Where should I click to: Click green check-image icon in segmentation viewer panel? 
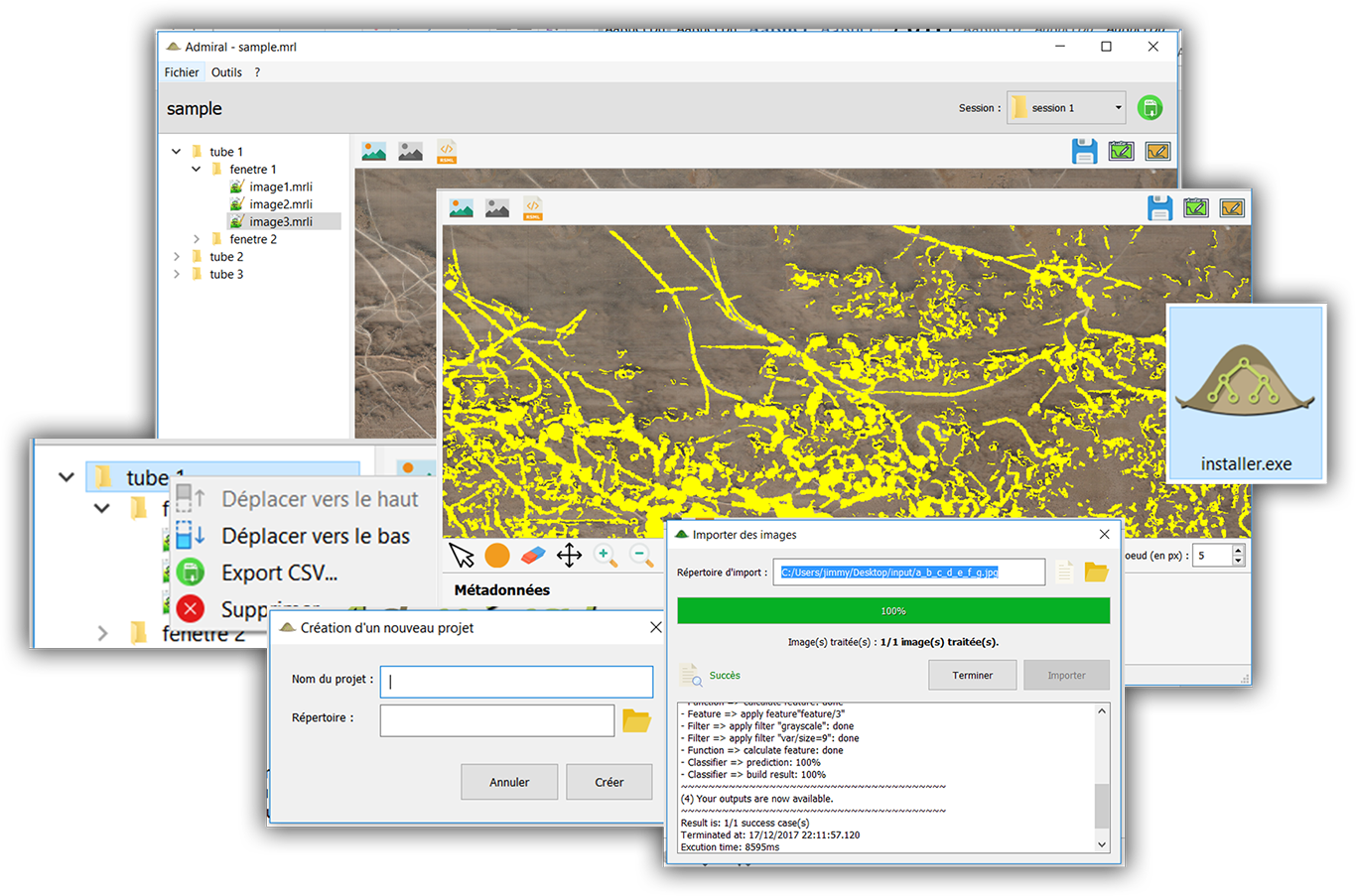pyautogui.click(x=1196, y=207)
